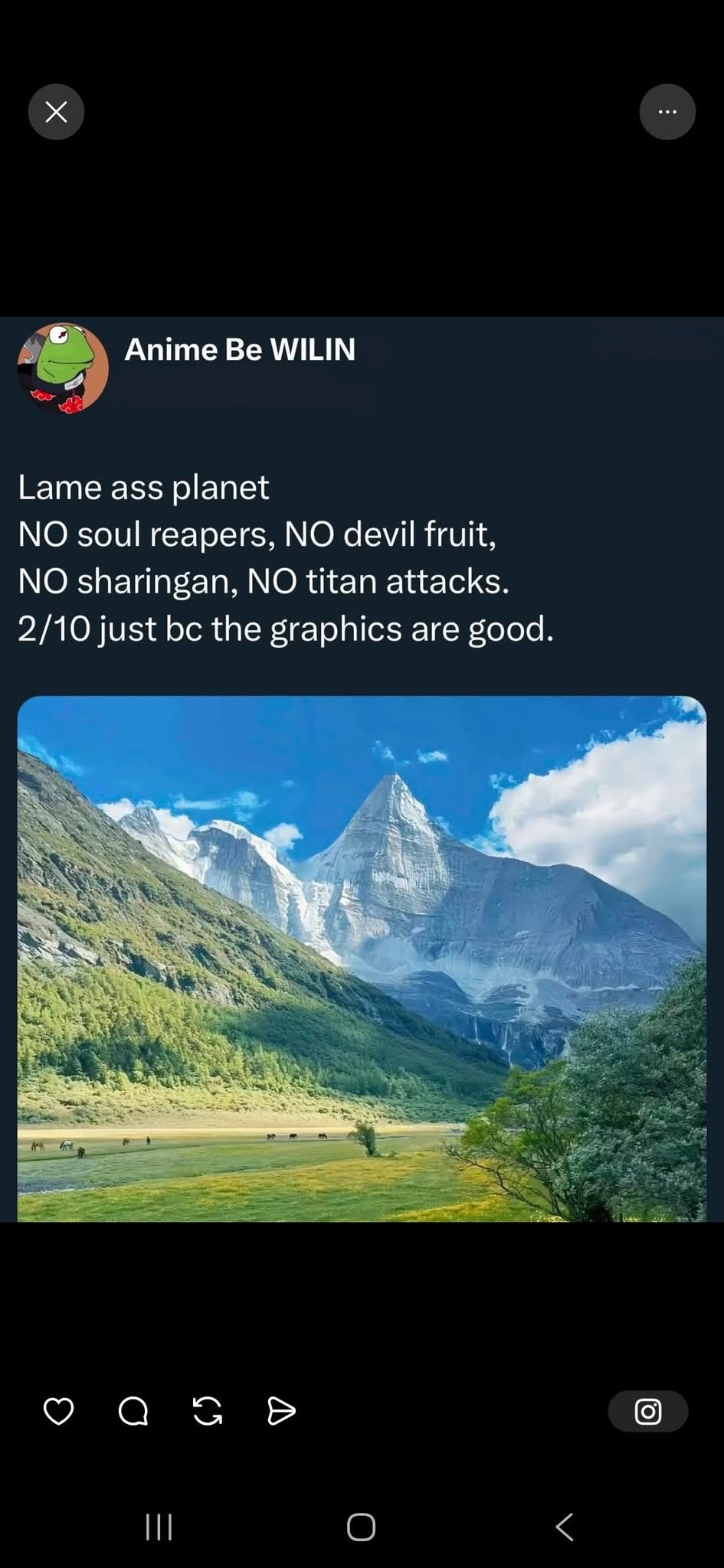Open the Anime Be WILIN profile name
The width and height of the screenshot is (724, 1568).
240,349
